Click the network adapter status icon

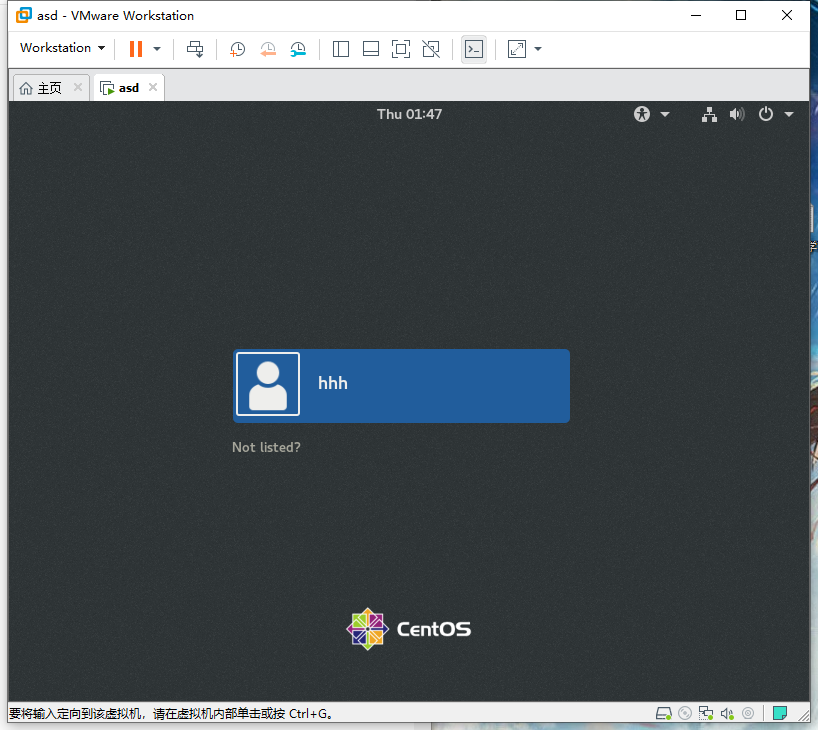[706, 713]
